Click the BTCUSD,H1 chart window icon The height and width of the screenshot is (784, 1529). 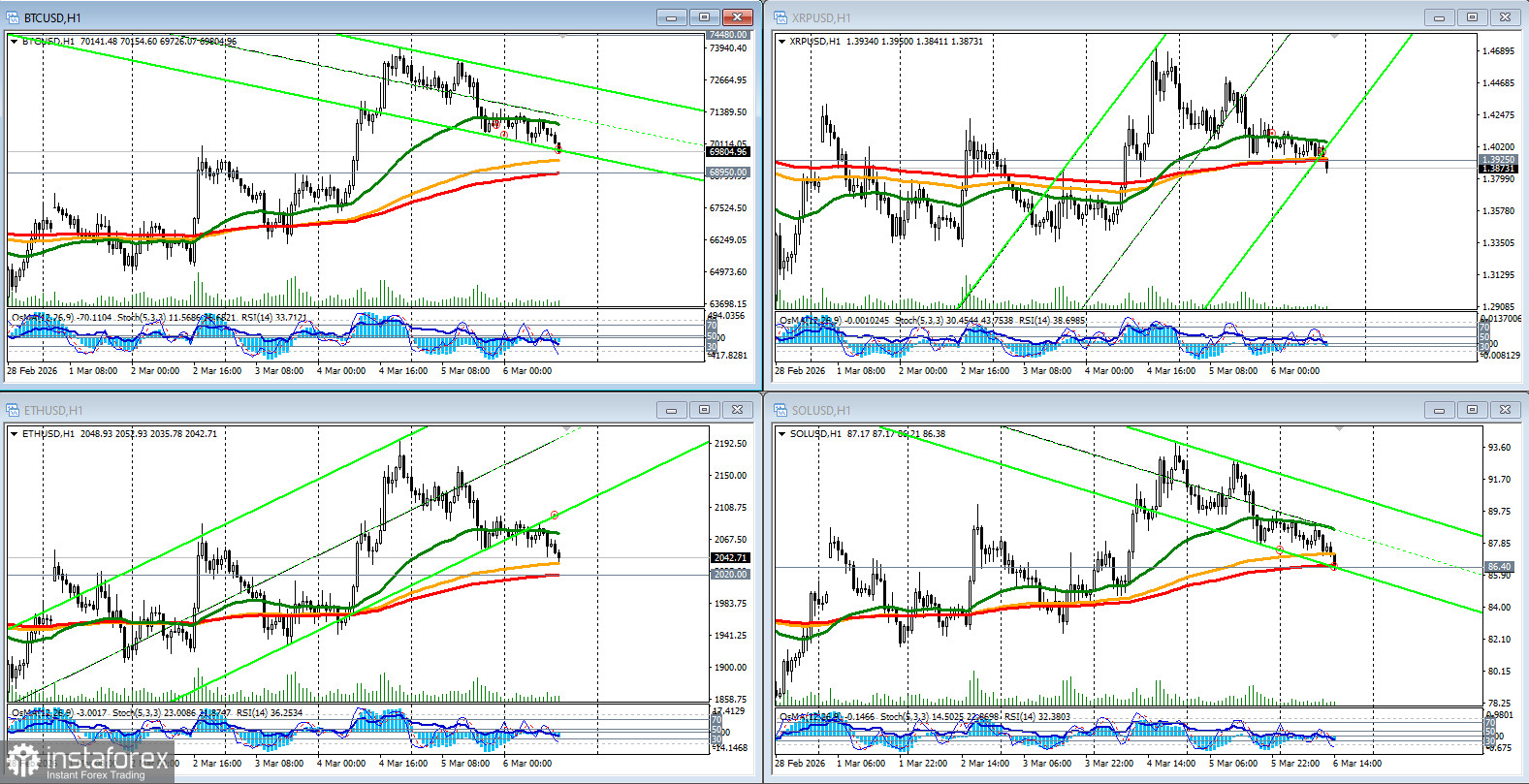(x=13, y=17)
